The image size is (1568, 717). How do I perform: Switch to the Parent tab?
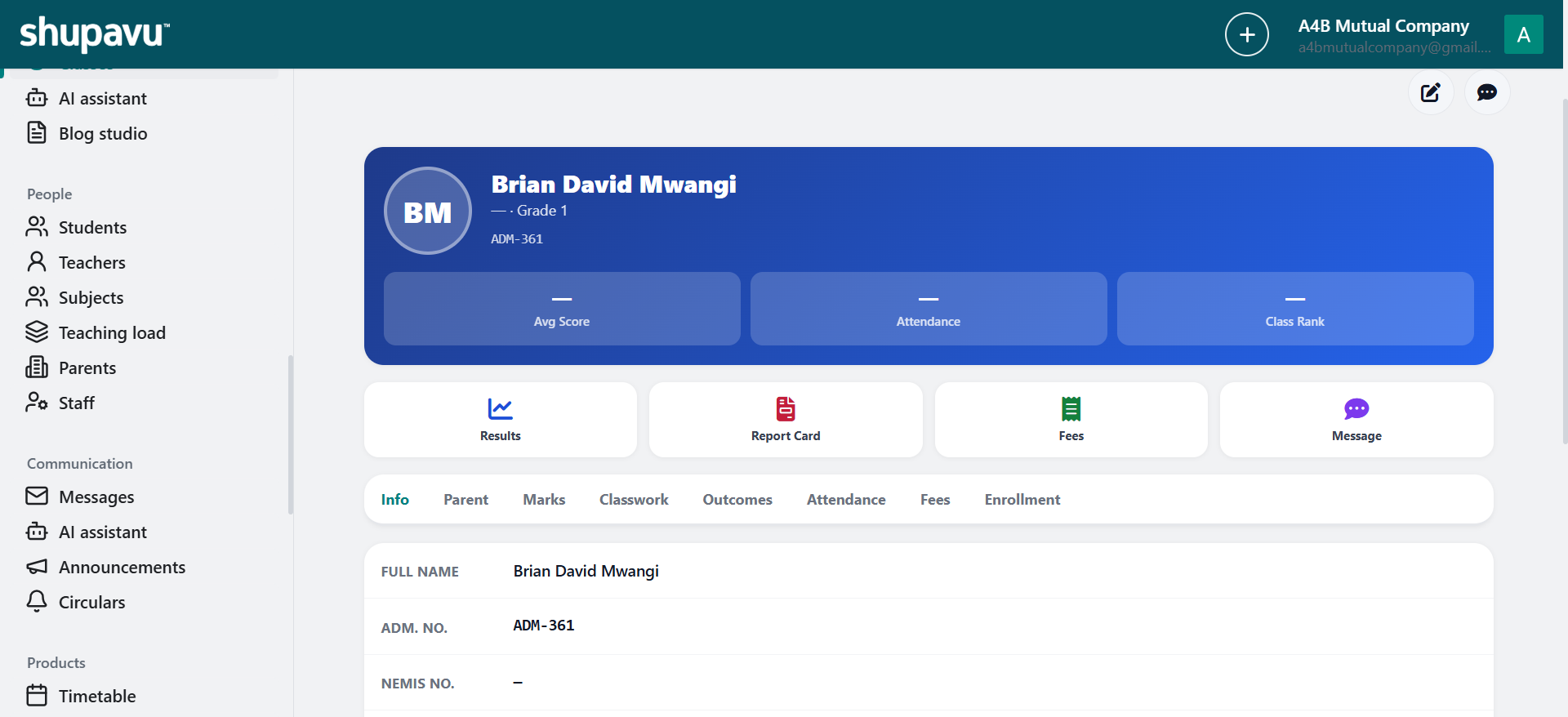coord(466,500)
